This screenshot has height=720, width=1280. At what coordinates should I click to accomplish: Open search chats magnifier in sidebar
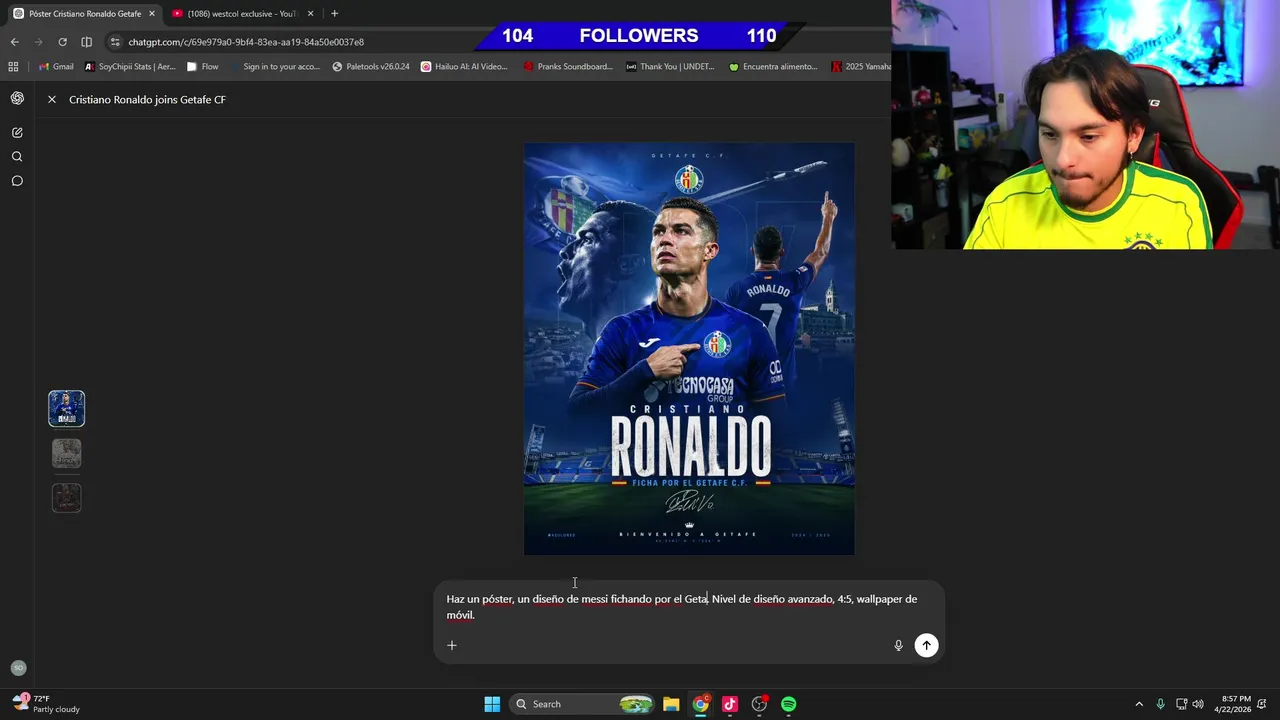[17, 157]
